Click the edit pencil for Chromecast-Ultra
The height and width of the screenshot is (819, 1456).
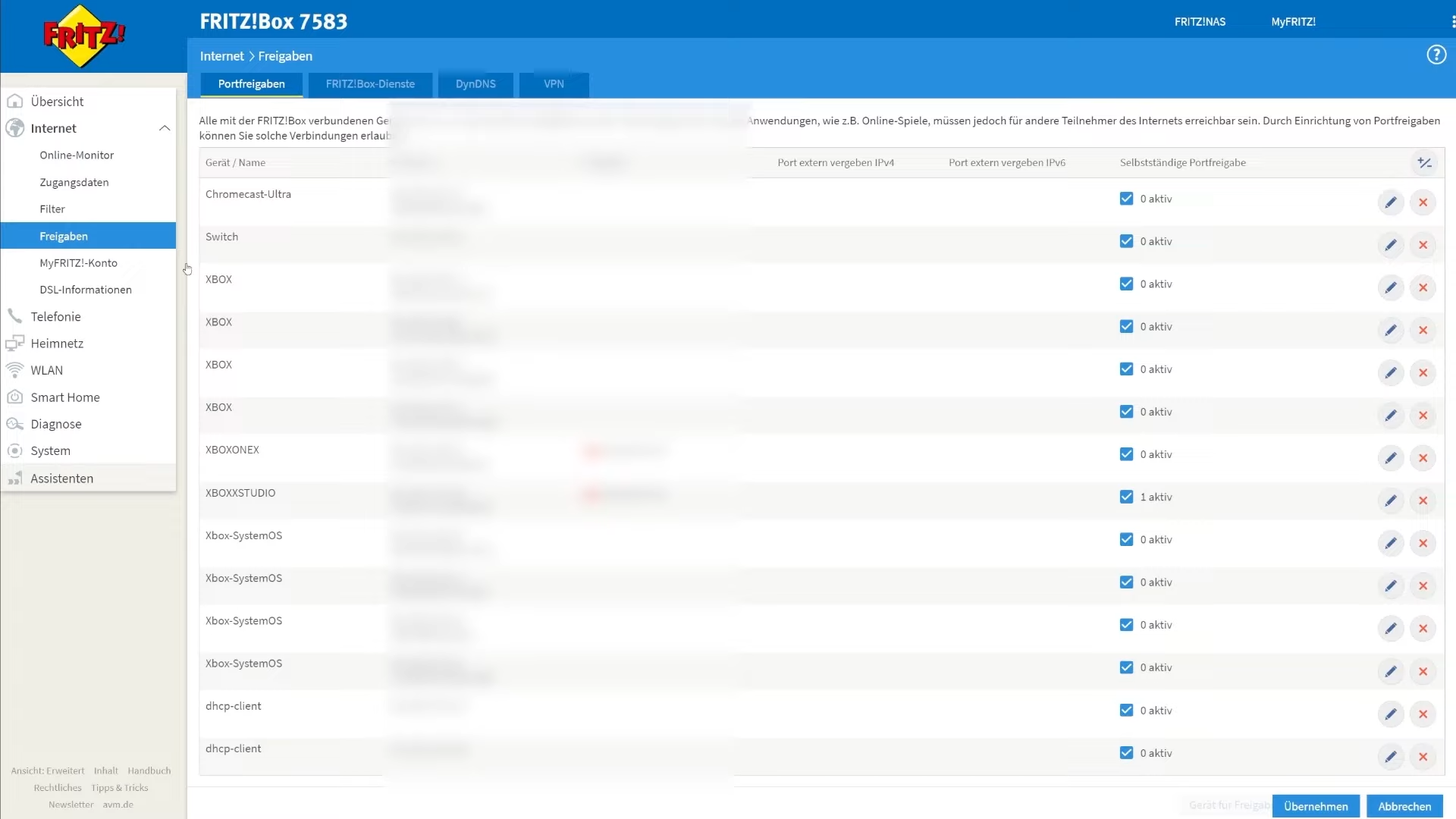point(1390,202)
